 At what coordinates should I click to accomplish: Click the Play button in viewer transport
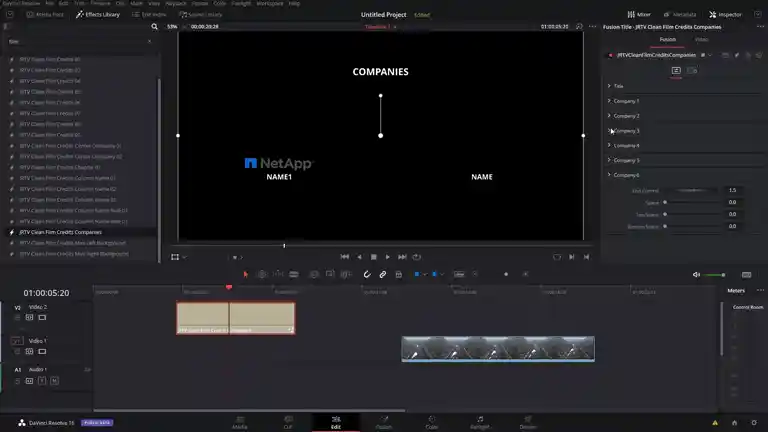[387, 257]
